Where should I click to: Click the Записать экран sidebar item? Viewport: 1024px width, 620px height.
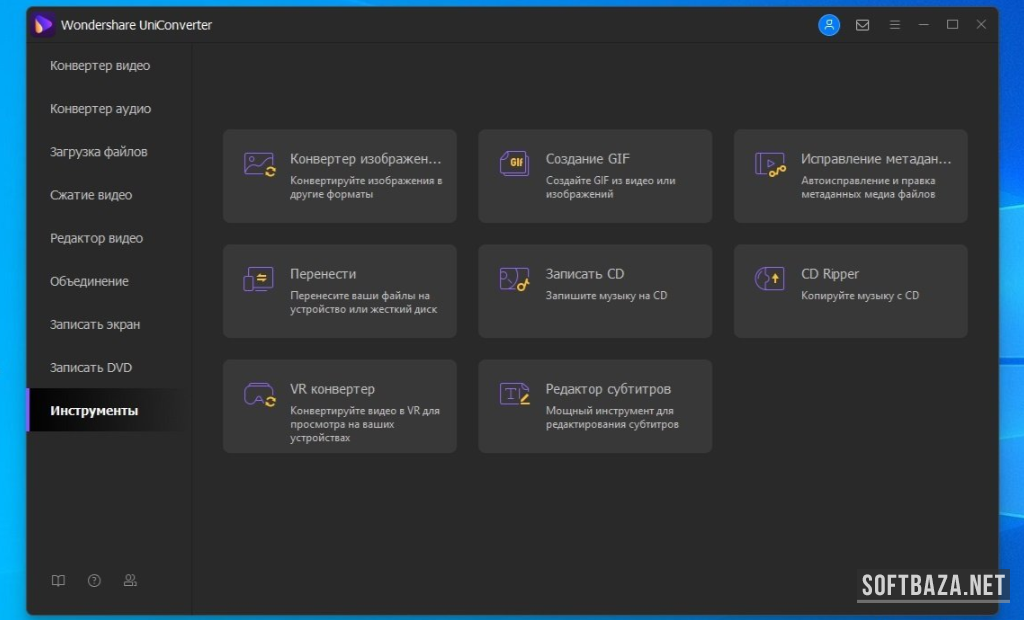95,324
